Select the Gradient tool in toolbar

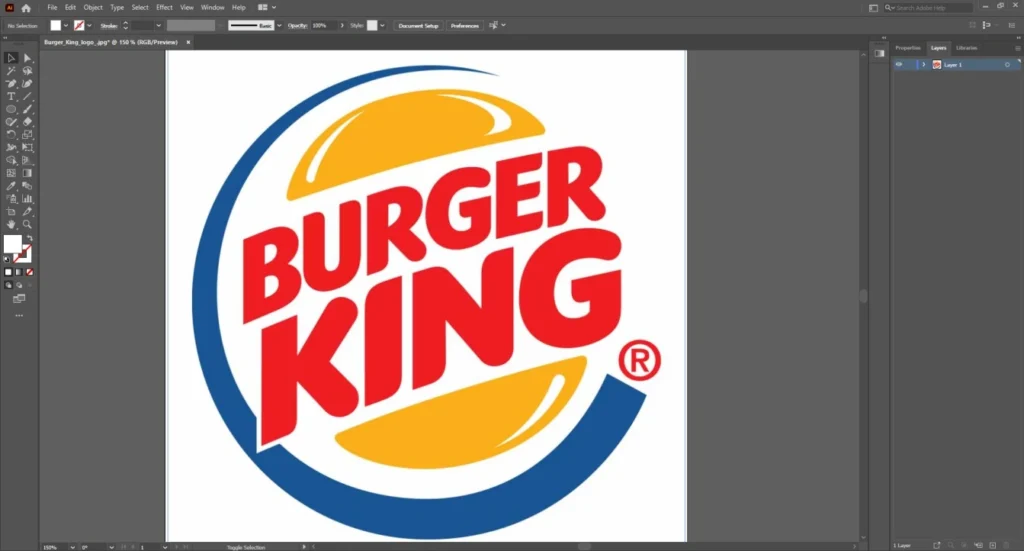27,173
